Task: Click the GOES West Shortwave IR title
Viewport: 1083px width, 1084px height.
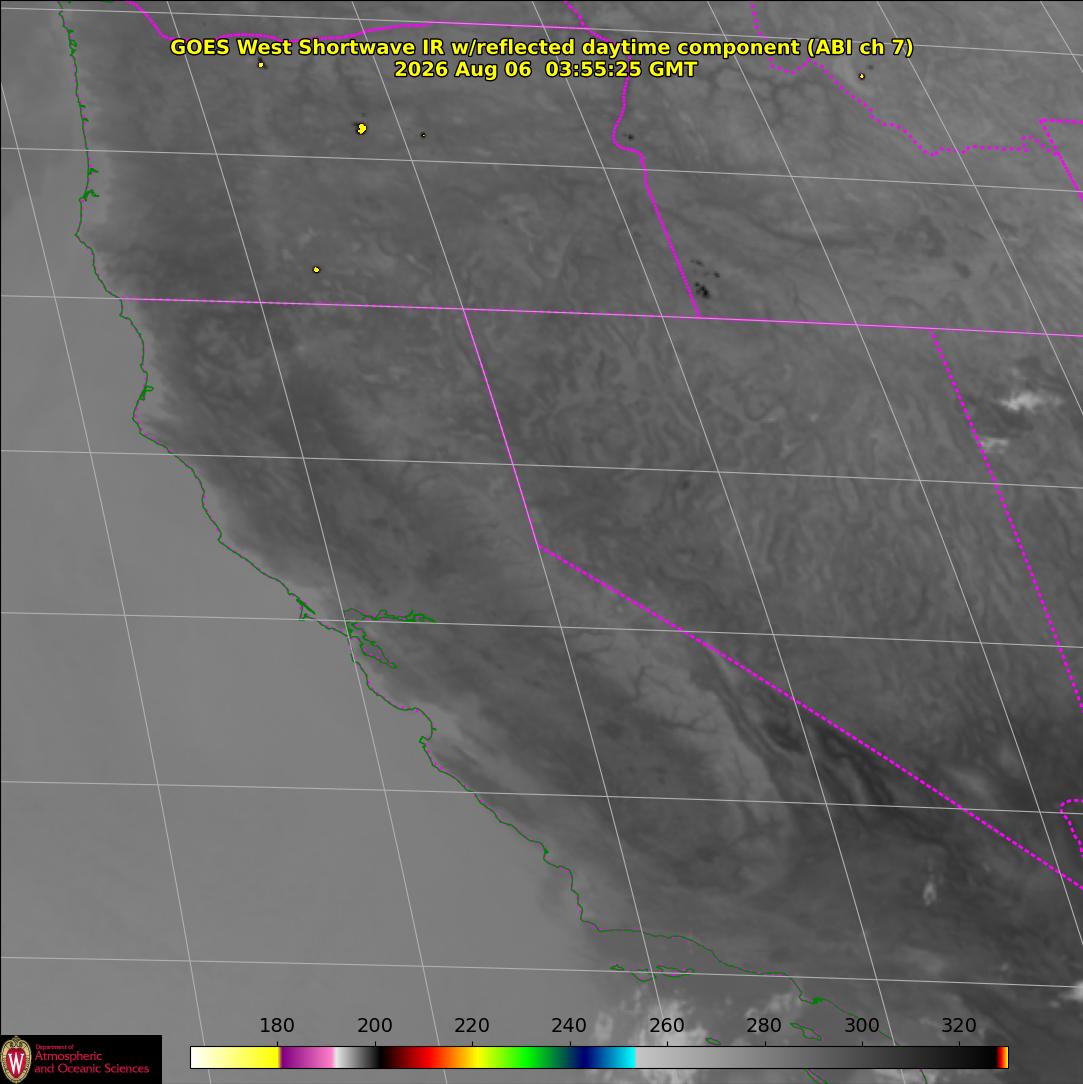Action: click(x=541, y=47)
